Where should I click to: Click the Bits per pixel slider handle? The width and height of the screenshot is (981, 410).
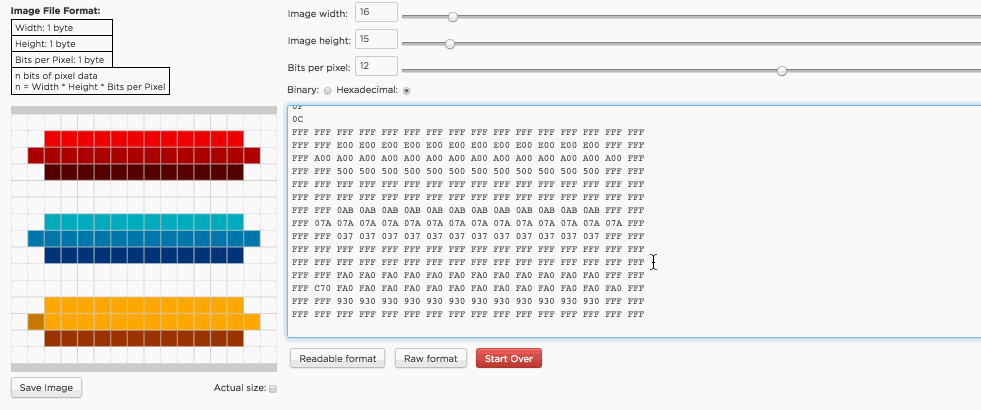pos(782,71)
